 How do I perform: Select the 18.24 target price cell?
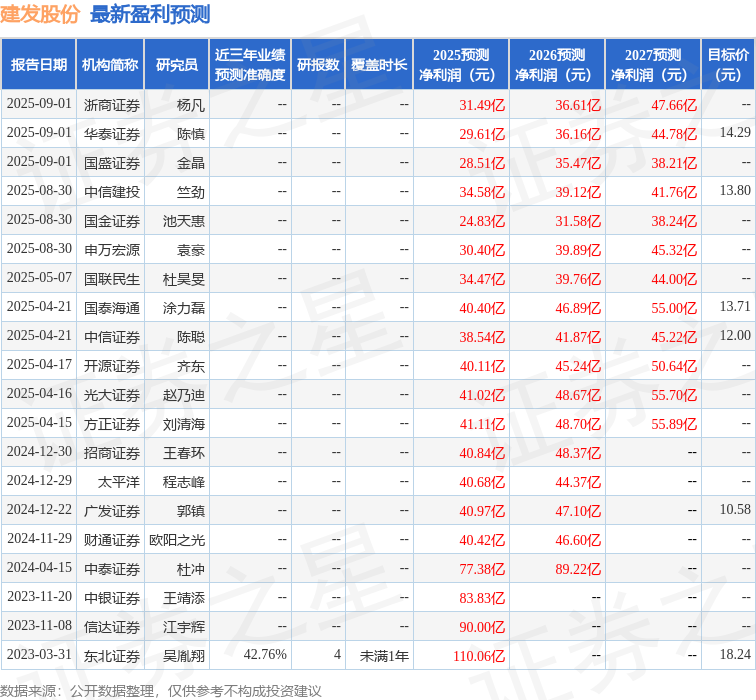734,654
